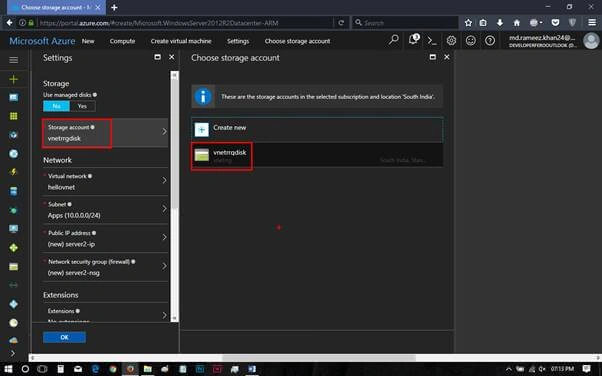Open Monitor clock icon in sidebar

13,323
